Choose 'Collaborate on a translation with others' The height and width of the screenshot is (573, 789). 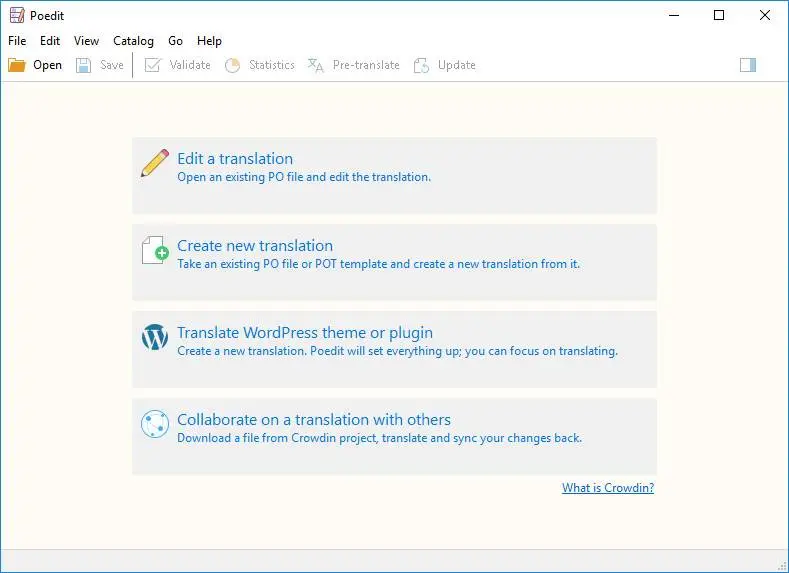[x=314, y=420]
